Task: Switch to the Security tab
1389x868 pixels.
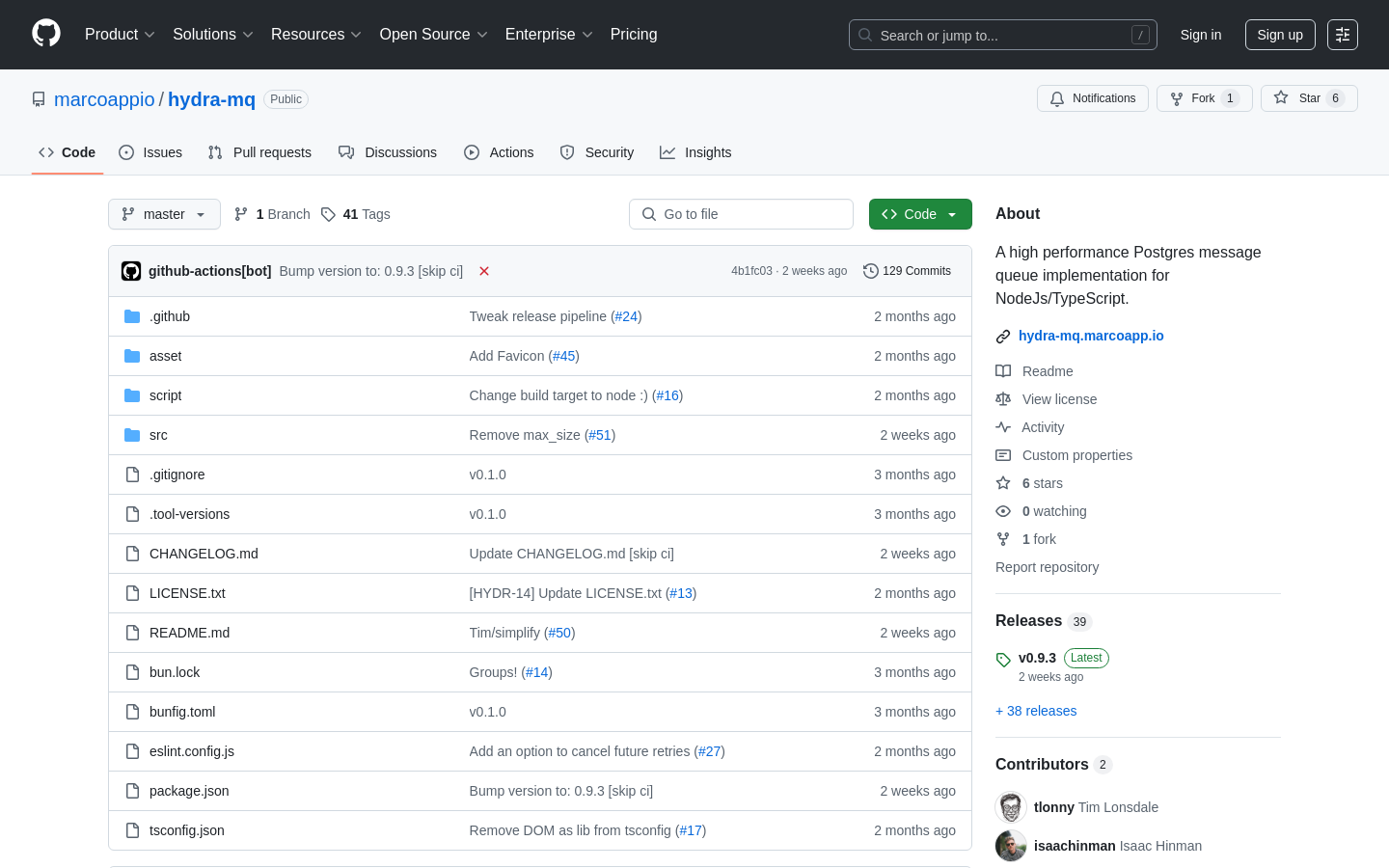Action: pyautogui.click(x=597, y=152)
